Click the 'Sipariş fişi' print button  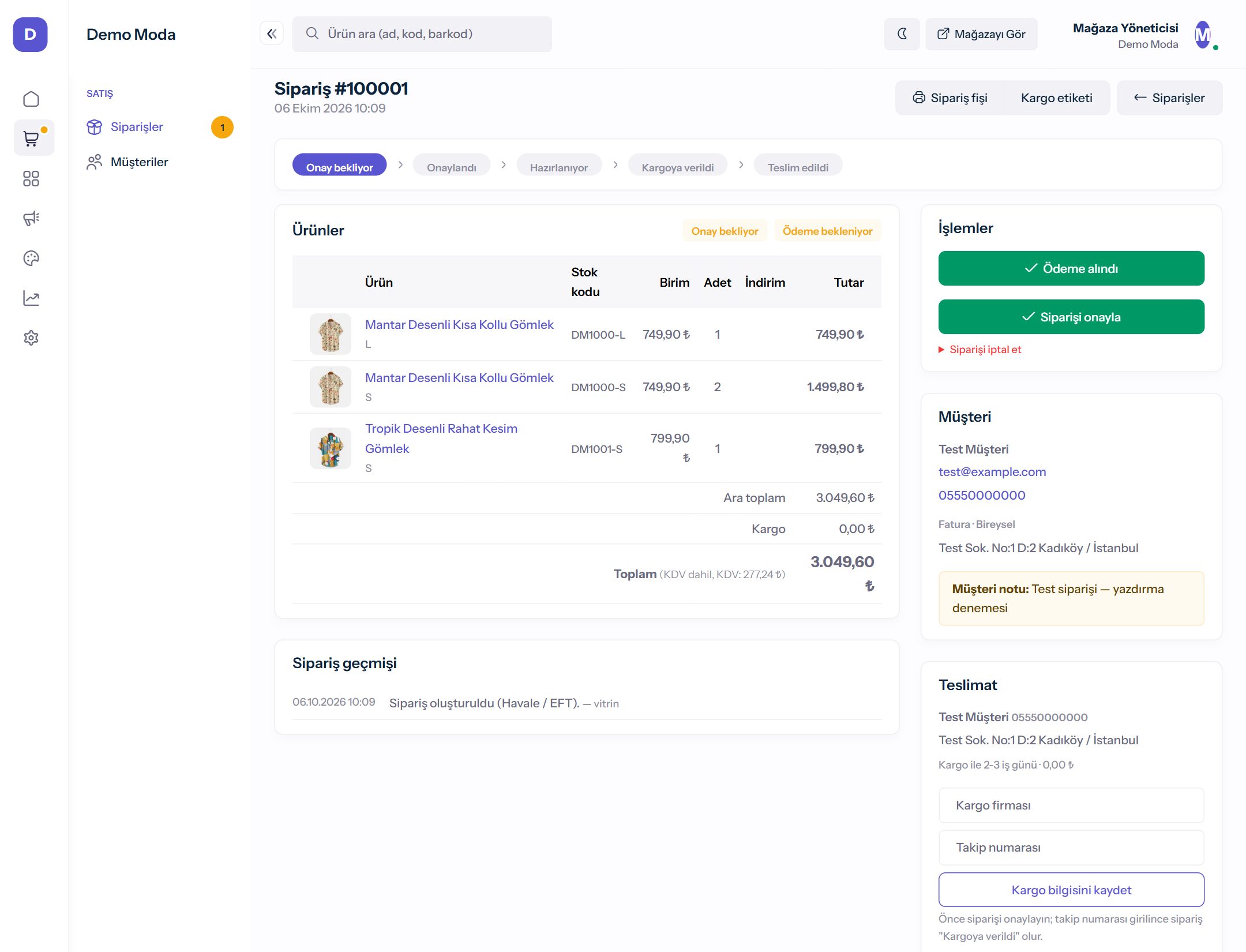point(949,98)
